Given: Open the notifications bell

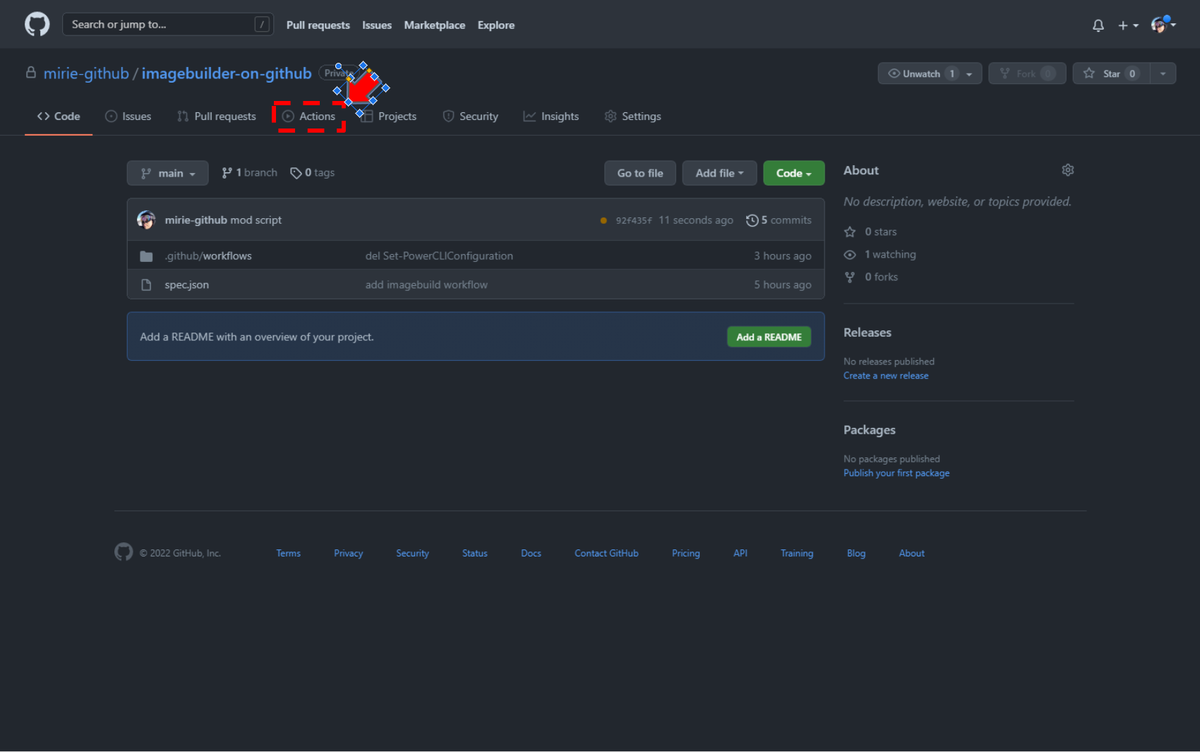Looking at the screenshot, I should click(x=1098, y=25).
